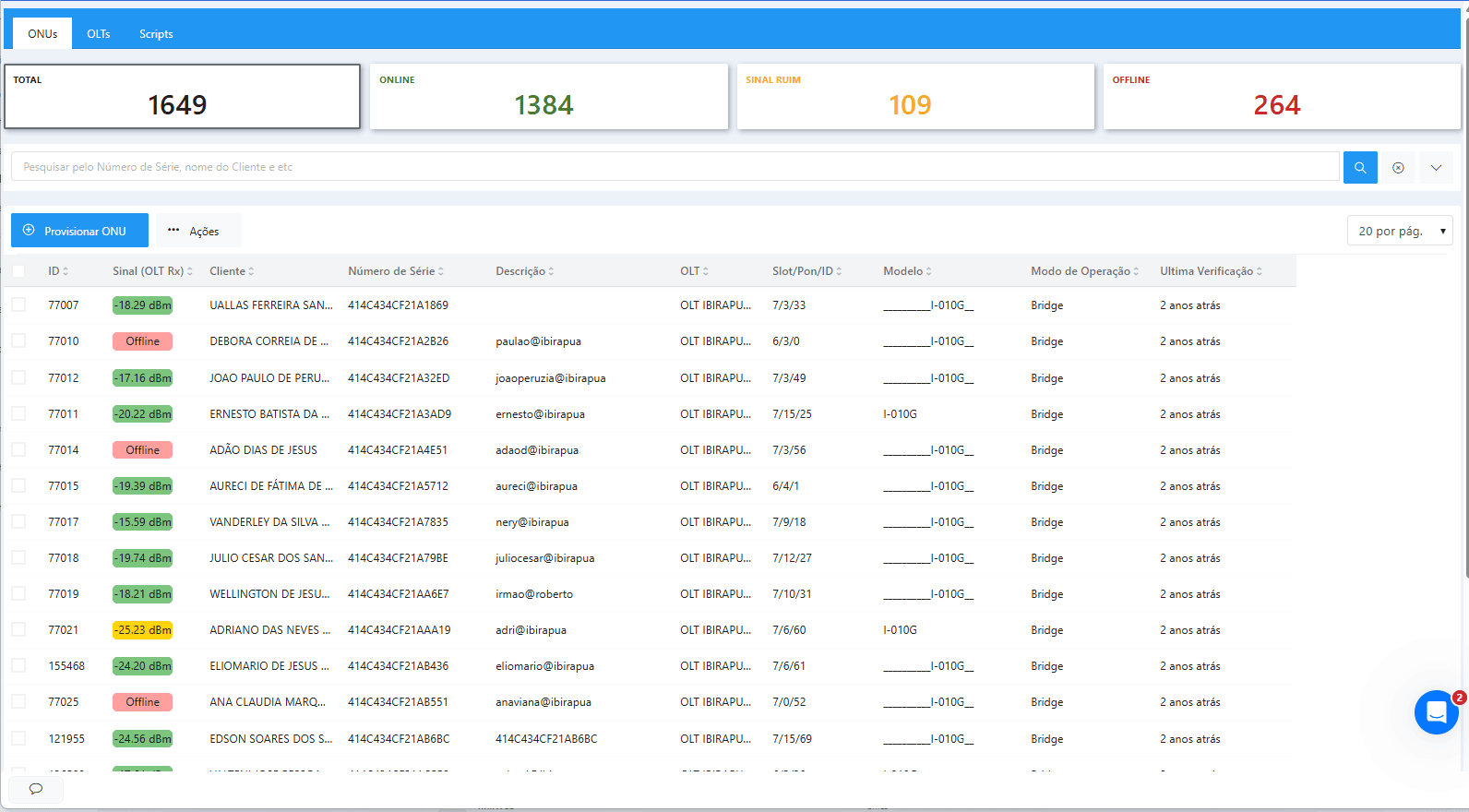Sort by ID column arrows
1469x812 pixels.
tap(66, 271)
